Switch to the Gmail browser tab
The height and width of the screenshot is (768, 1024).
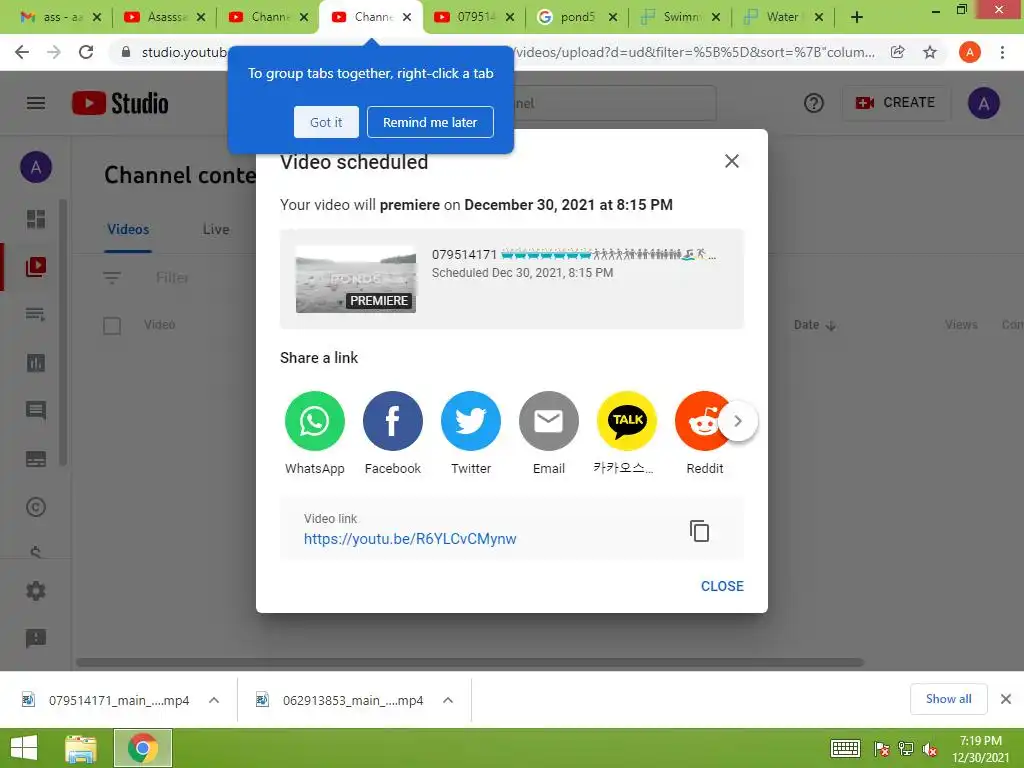(x=61, y=17)
